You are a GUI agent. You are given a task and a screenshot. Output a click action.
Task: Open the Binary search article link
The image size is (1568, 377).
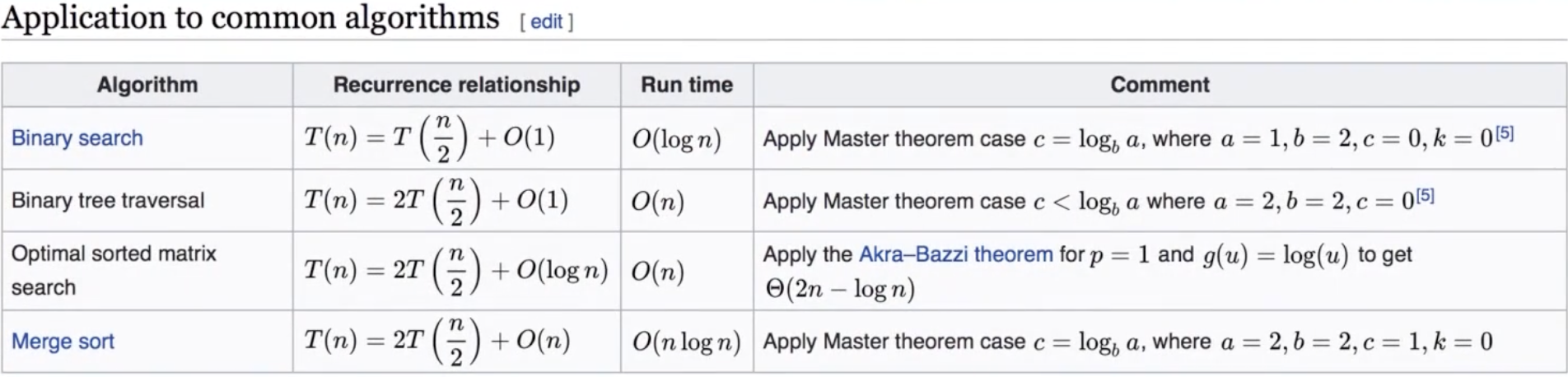[x=77, y=138]
